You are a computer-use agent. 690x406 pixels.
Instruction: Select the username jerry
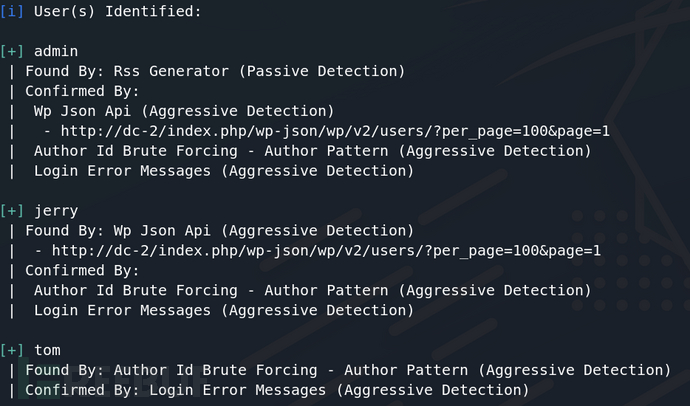coord(55,211)
